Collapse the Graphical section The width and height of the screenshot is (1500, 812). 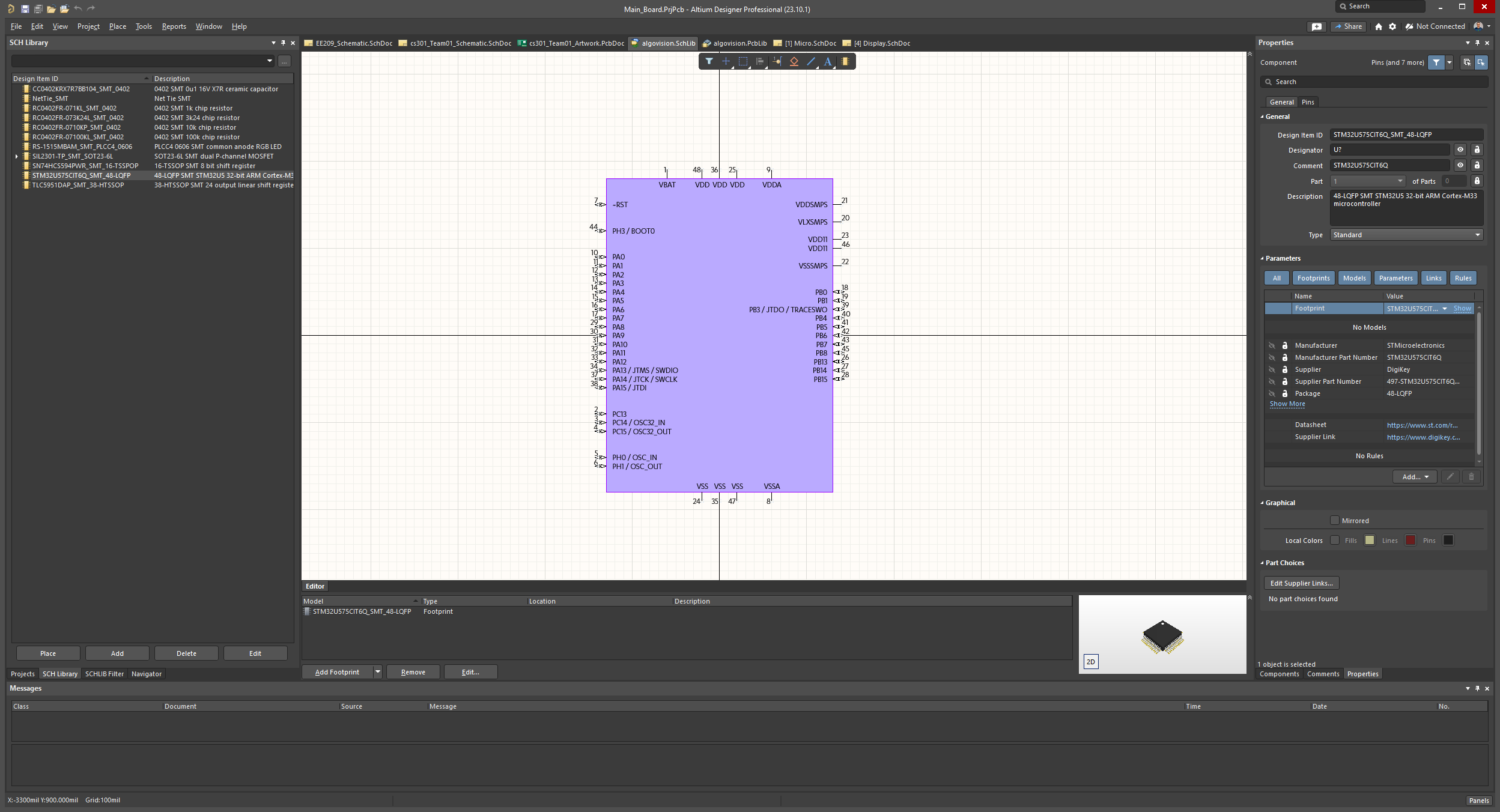coord(1262,503)
